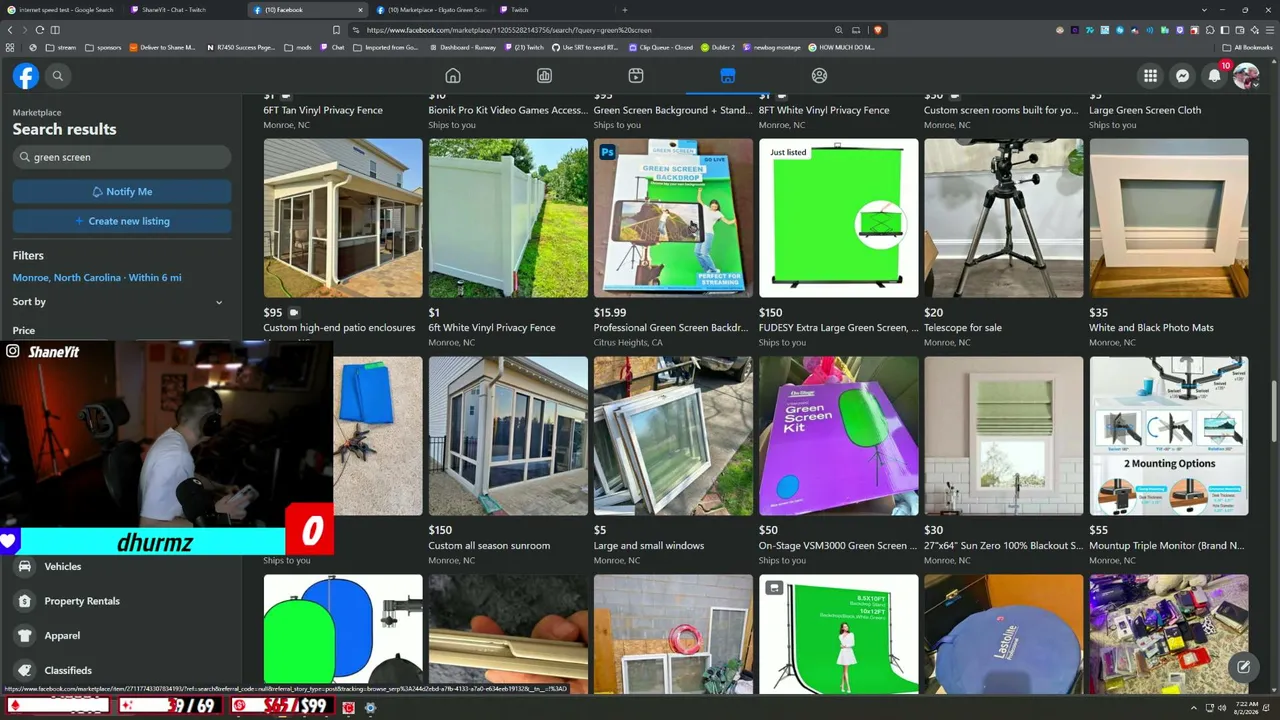Click the Create new listing button
The image size is (1280, 720).
point(122,221)
